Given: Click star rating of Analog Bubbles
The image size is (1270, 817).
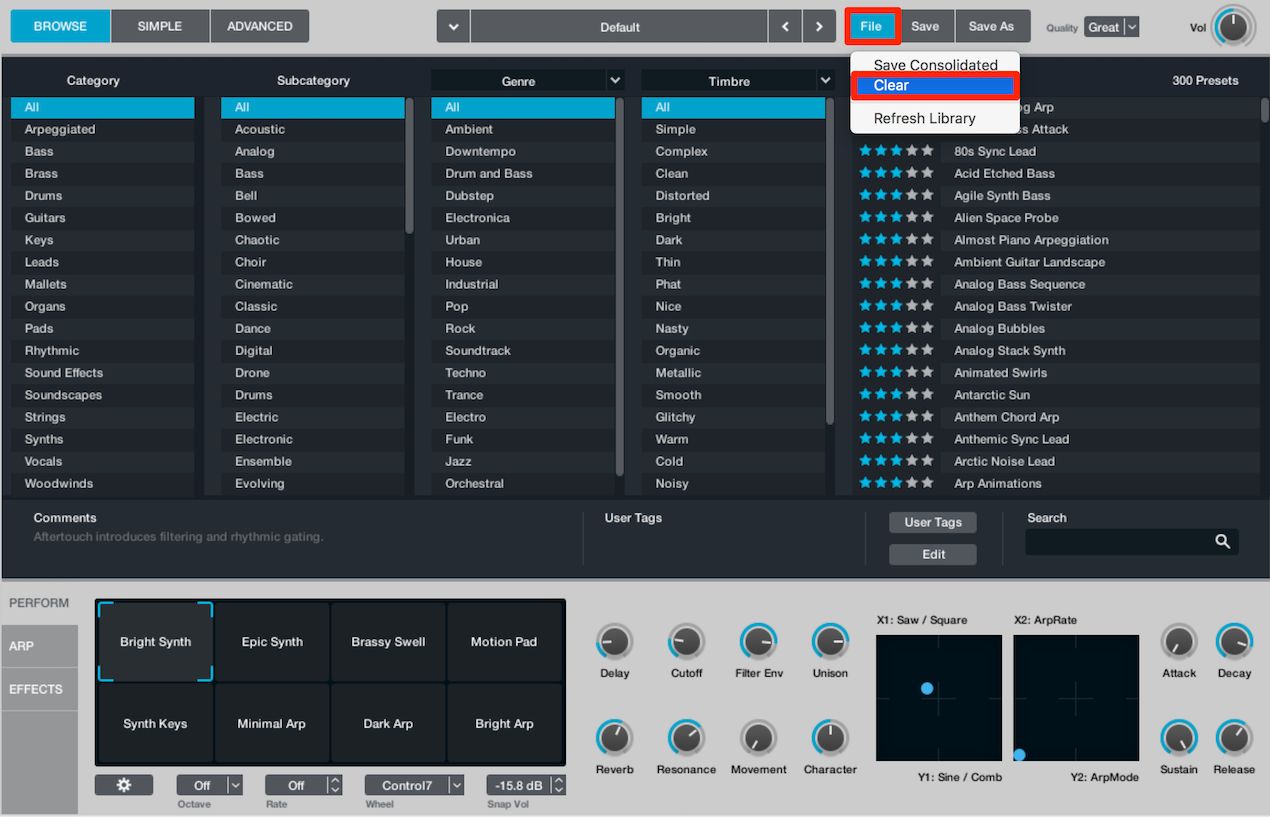Looking at the screenshot, I should tap(896, 328).
